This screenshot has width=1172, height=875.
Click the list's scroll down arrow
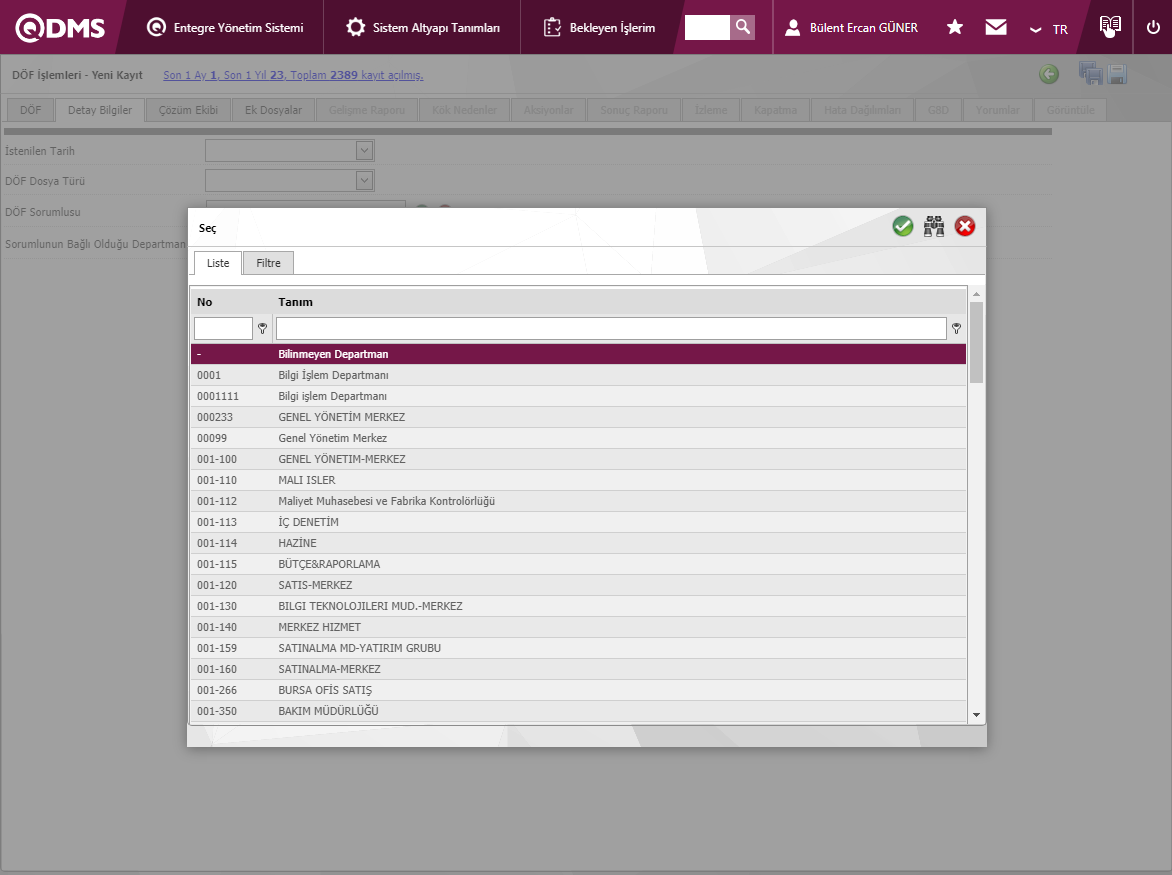pyautogui.click(x=976, y=715)
